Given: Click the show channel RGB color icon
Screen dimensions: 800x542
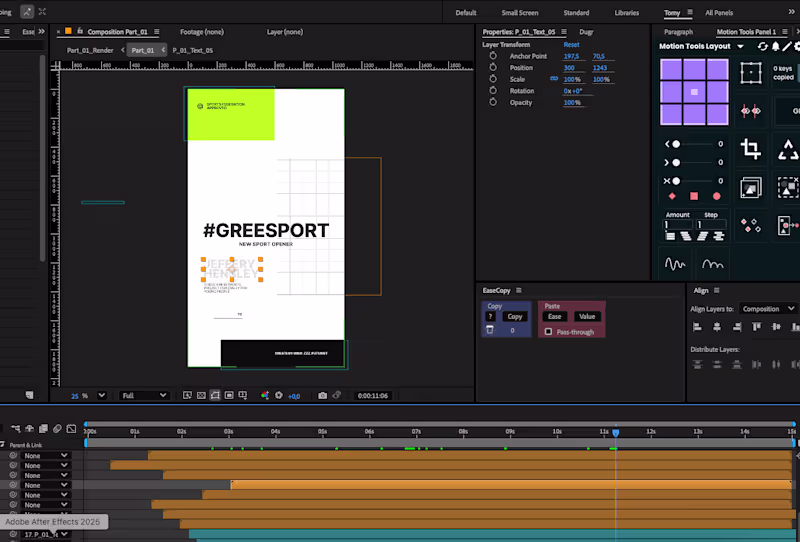Looking at the screenshot, I should (265, 396).
